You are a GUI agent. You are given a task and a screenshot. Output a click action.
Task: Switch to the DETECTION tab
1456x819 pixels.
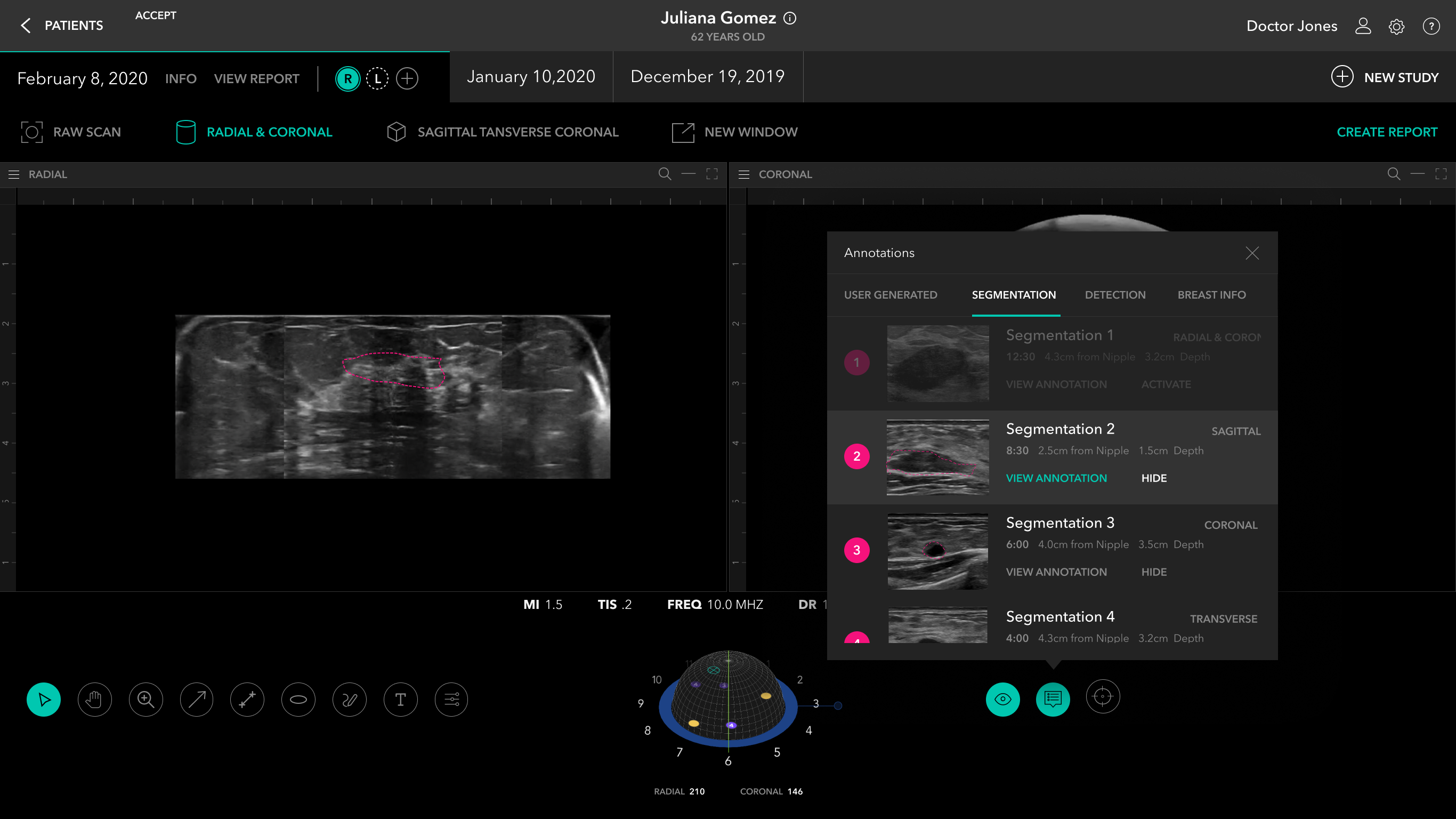pos(1114,295)
